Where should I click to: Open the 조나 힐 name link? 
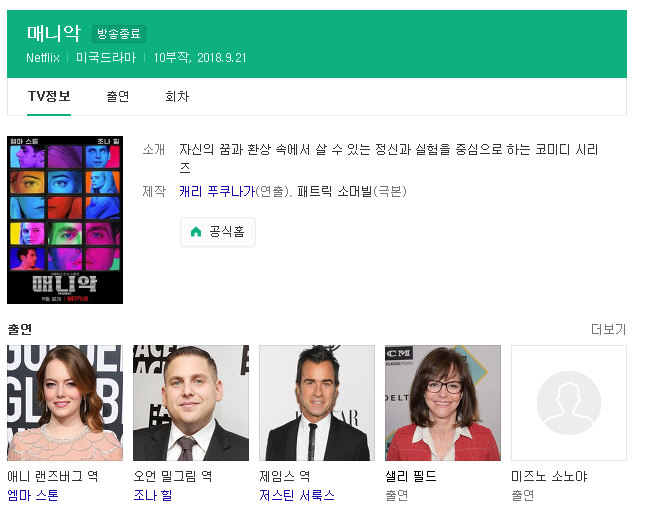(x=153, y=495)
